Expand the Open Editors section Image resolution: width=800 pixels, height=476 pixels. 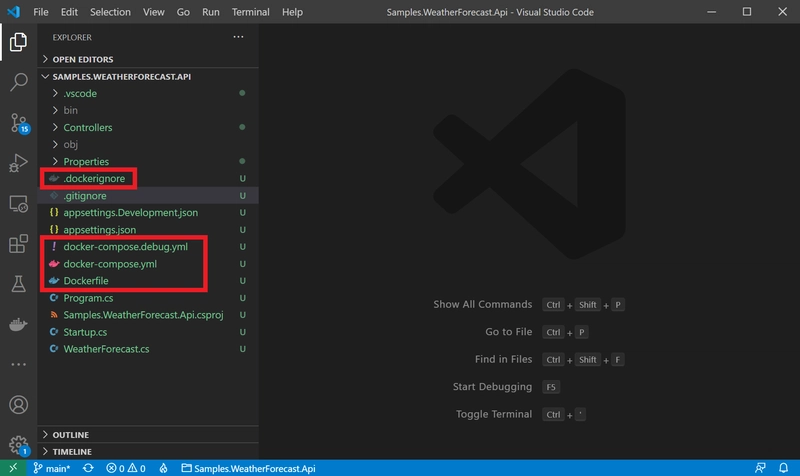click(148, 59)
